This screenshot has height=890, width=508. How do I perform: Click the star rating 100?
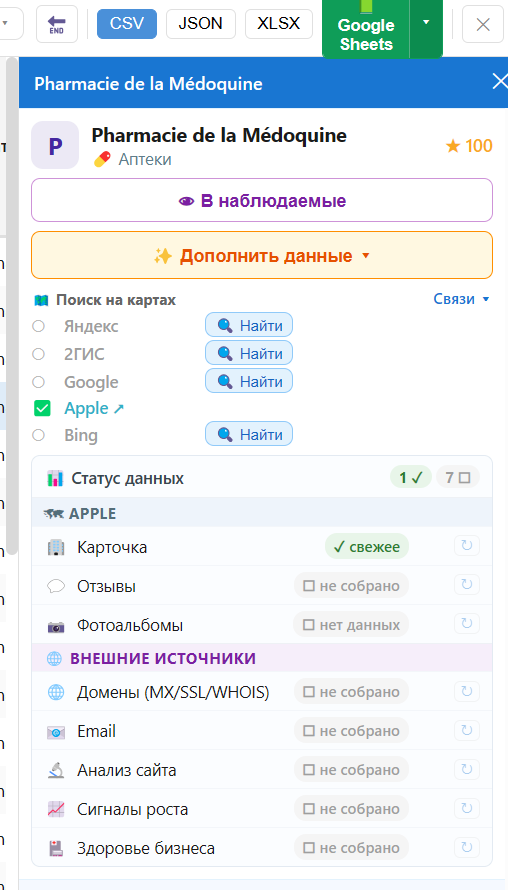tap(469, 146)
